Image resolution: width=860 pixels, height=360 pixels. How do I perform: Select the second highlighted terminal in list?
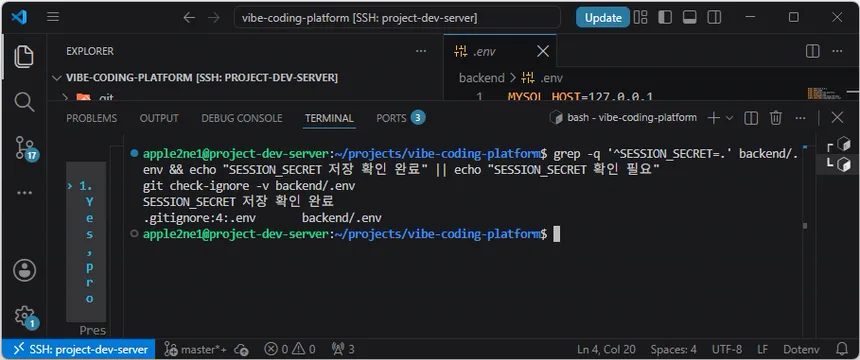[x=838, y=164]
